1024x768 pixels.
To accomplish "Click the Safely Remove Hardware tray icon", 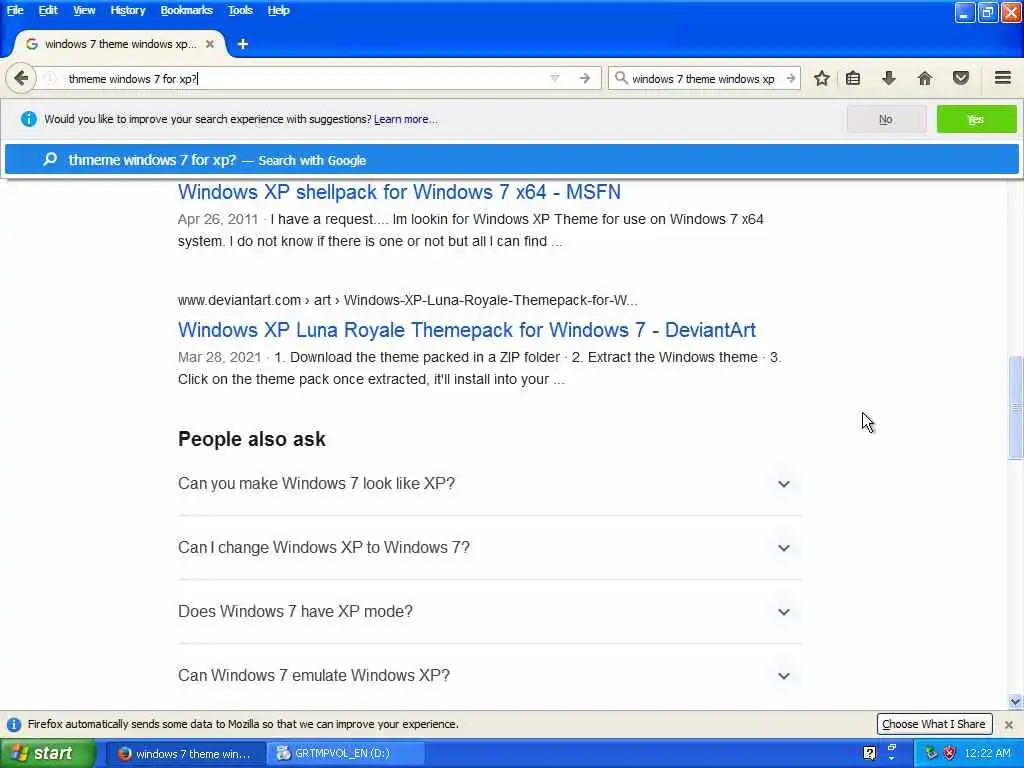I will (x=931, y=753).
